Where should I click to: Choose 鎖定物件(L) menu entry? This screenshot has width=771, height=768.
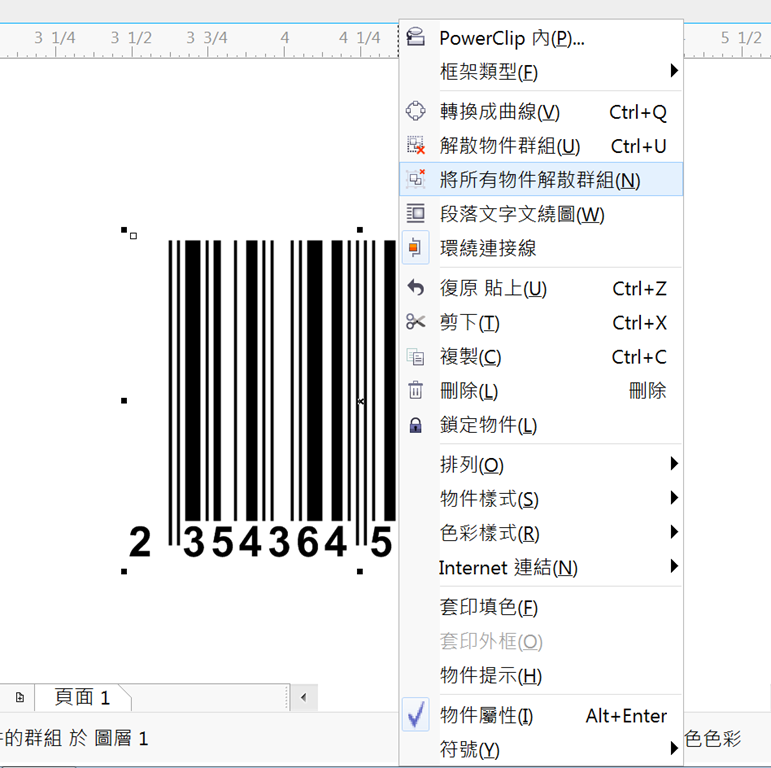tap(541, 425)
